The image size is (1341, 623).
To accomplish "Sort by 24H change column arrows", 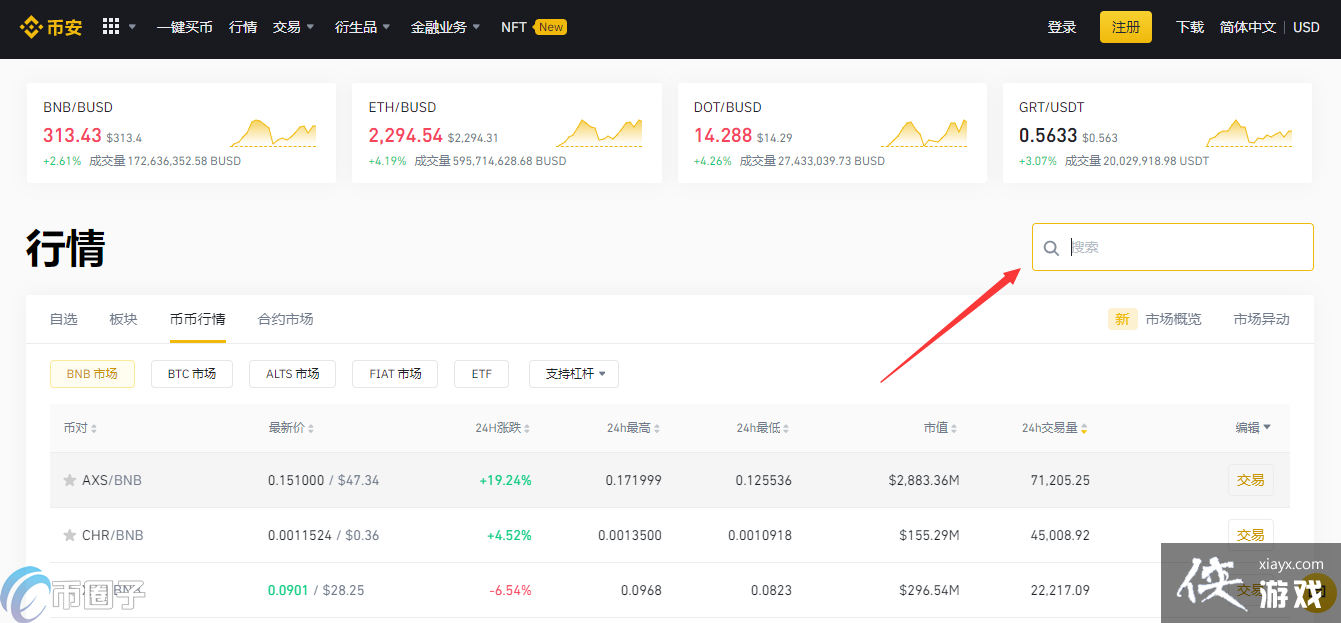I will click(527, 428).
